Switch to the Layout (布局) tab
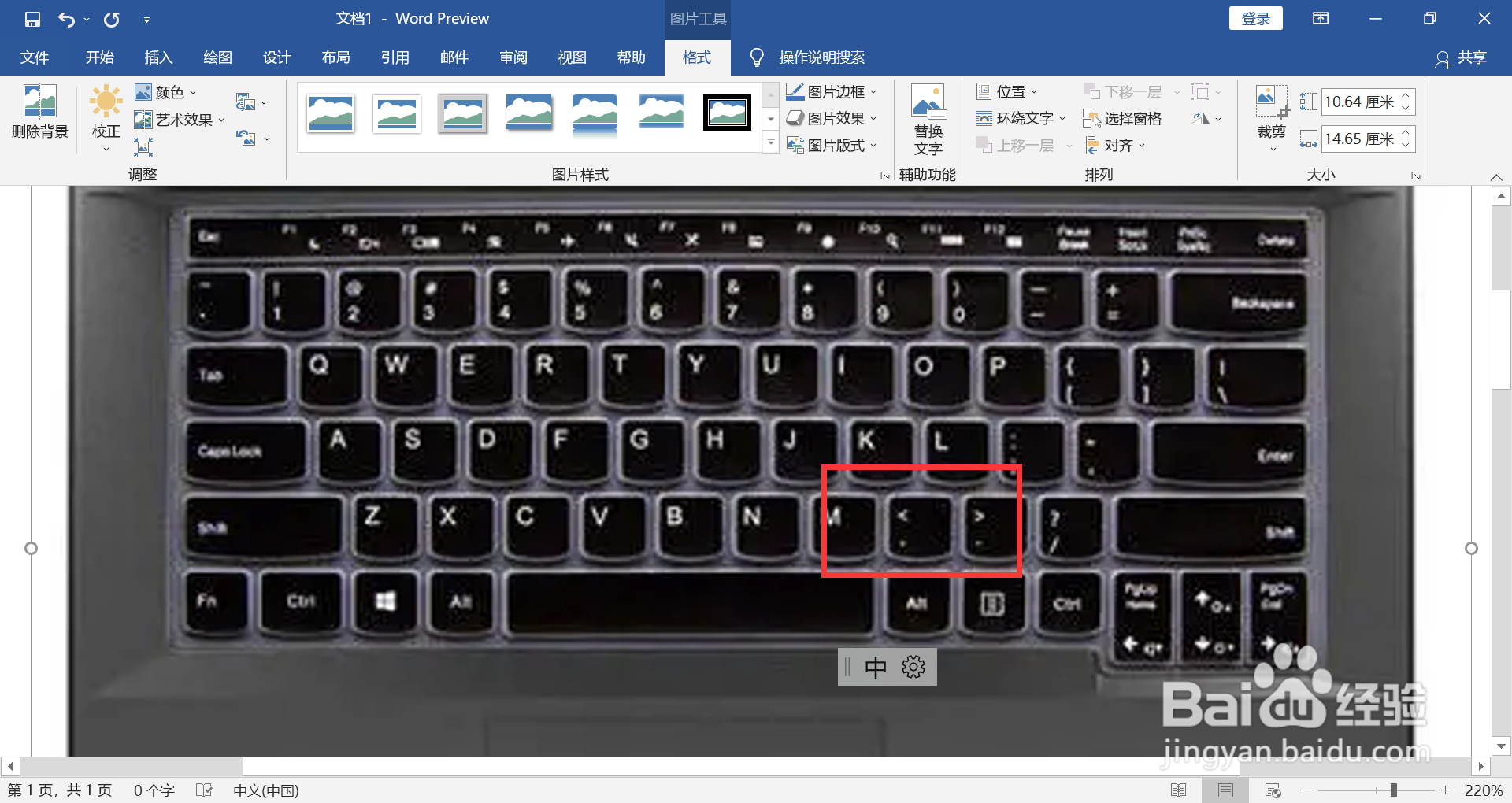Viewport: 1512px width, 803px height. [335, 57]
